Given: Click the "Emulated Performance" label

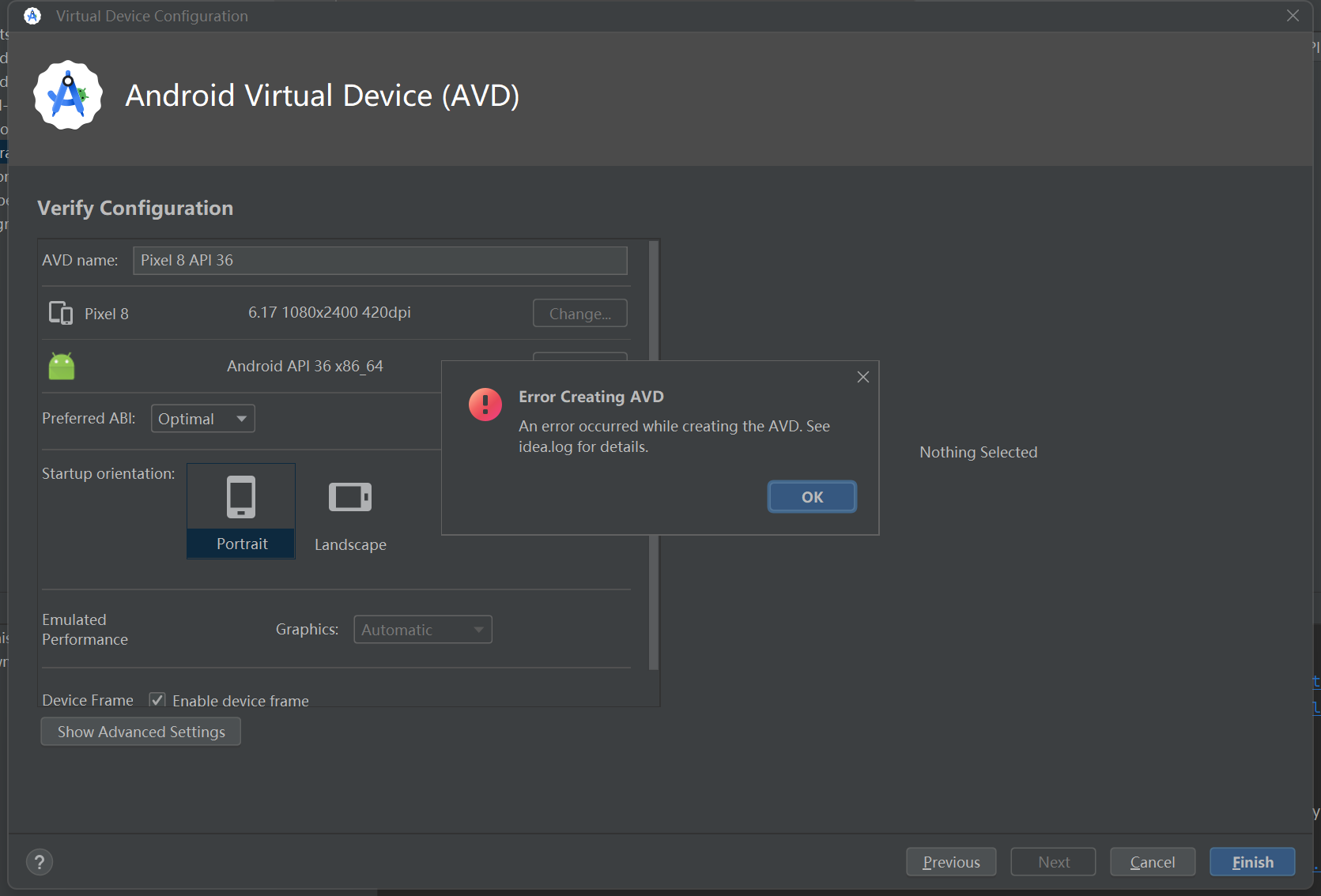Looking at the screenshot, I should tap(85, 630).
